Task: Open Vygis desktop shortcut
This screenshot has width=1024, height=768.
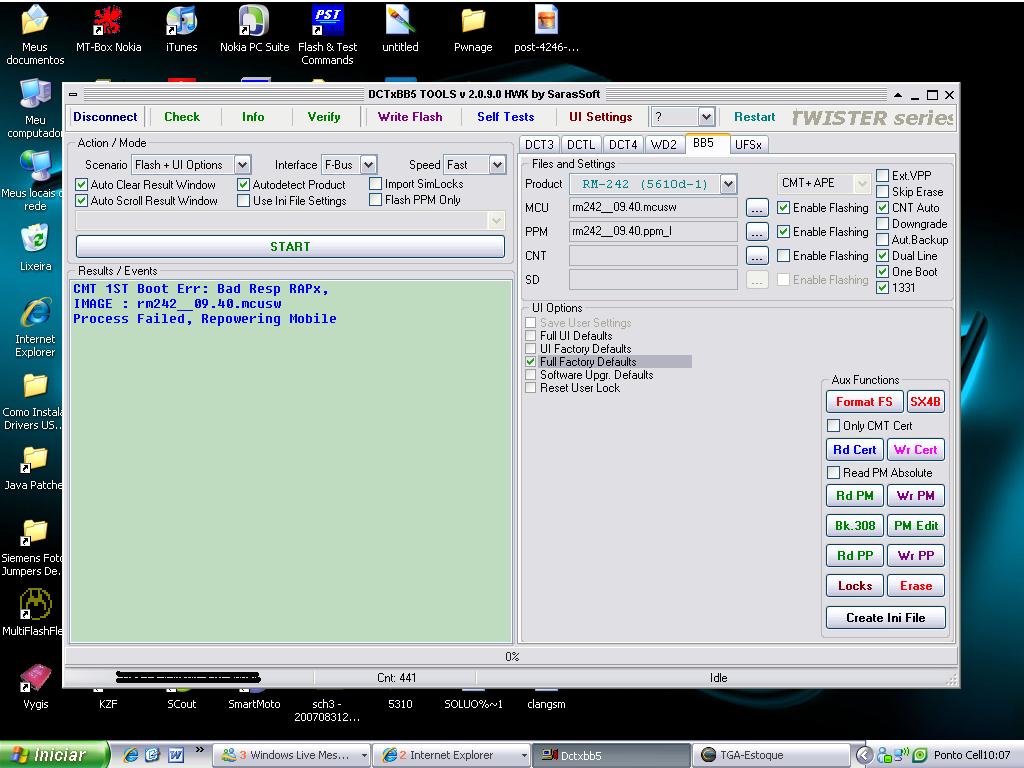Action: click(x=35, y=684)
